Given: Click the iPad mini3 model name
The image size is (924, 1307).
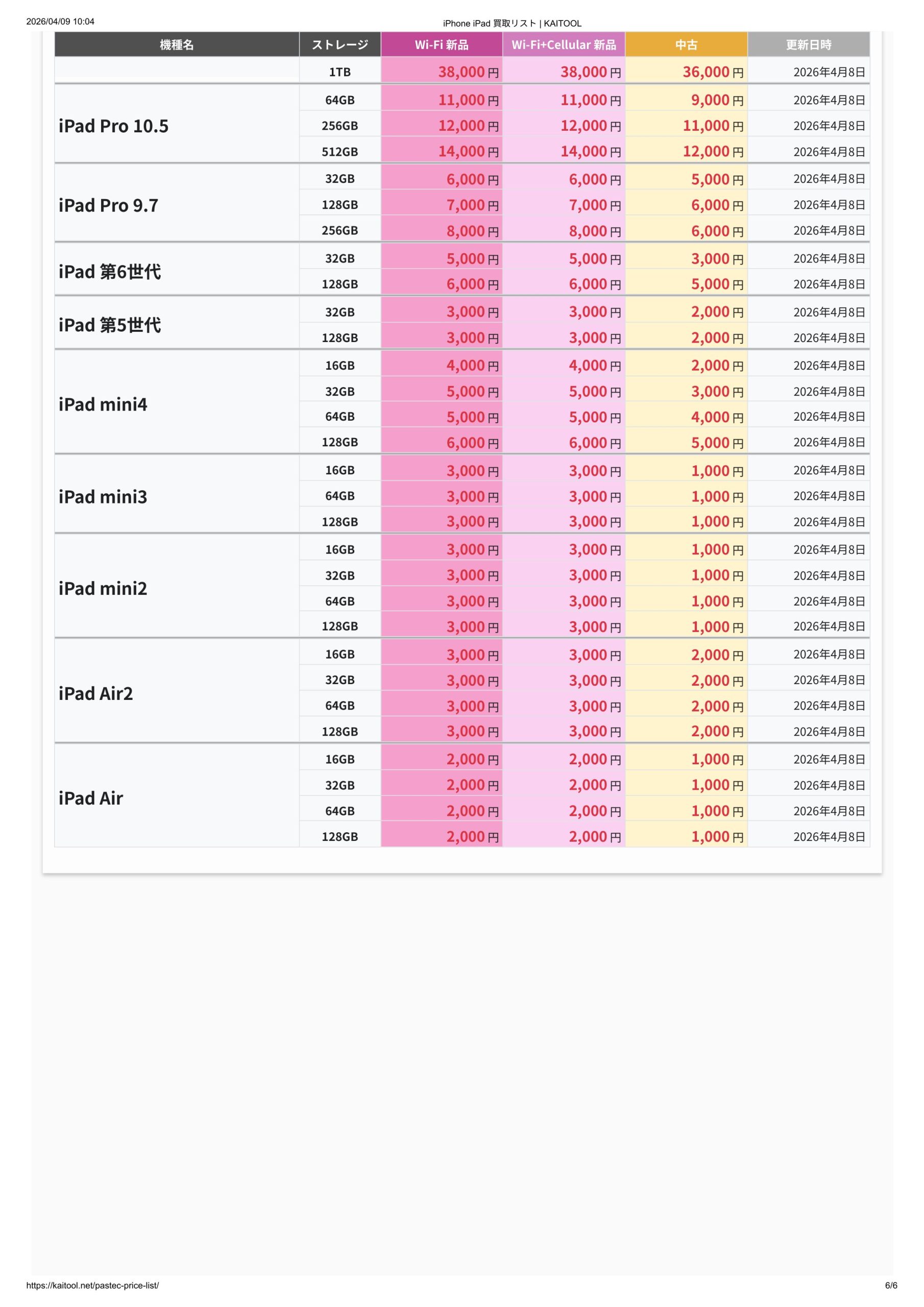Looking at the screenshot, I should [x=103, y=497].
